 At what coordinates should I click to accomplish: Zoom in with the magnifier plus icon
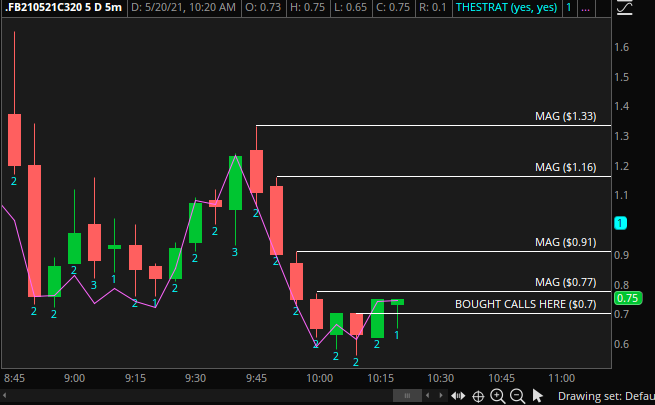pos(498,395)
